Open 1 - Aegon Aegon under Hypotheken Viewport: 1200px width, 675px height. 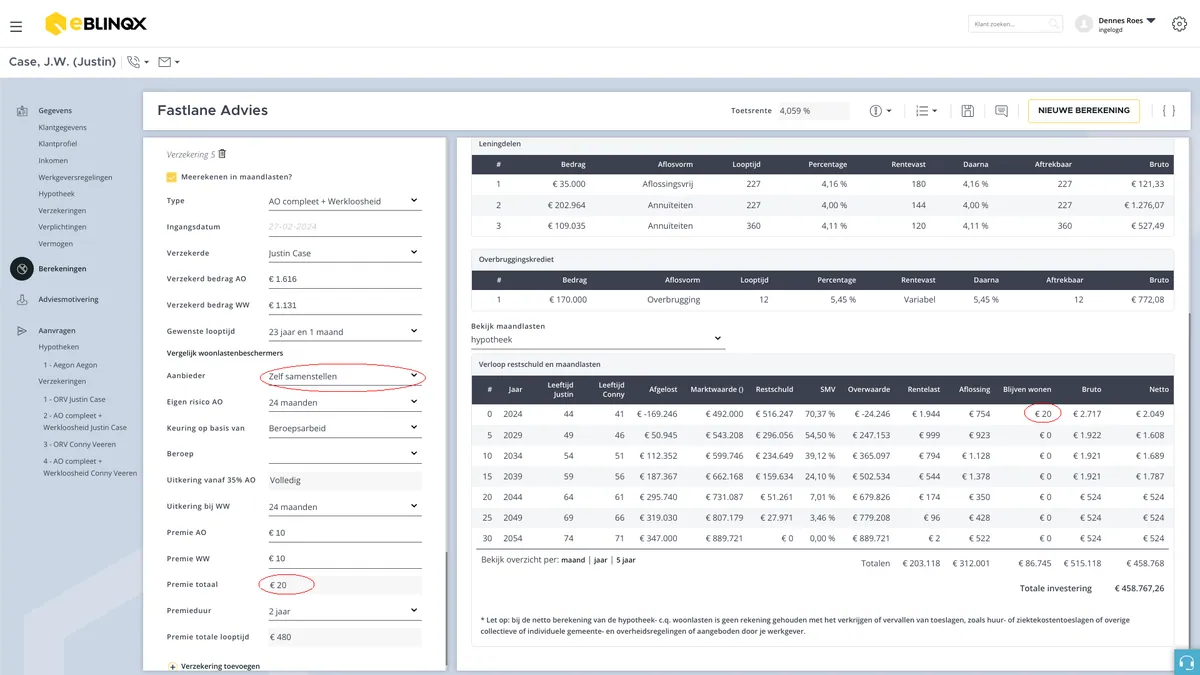tap(70, 365)
